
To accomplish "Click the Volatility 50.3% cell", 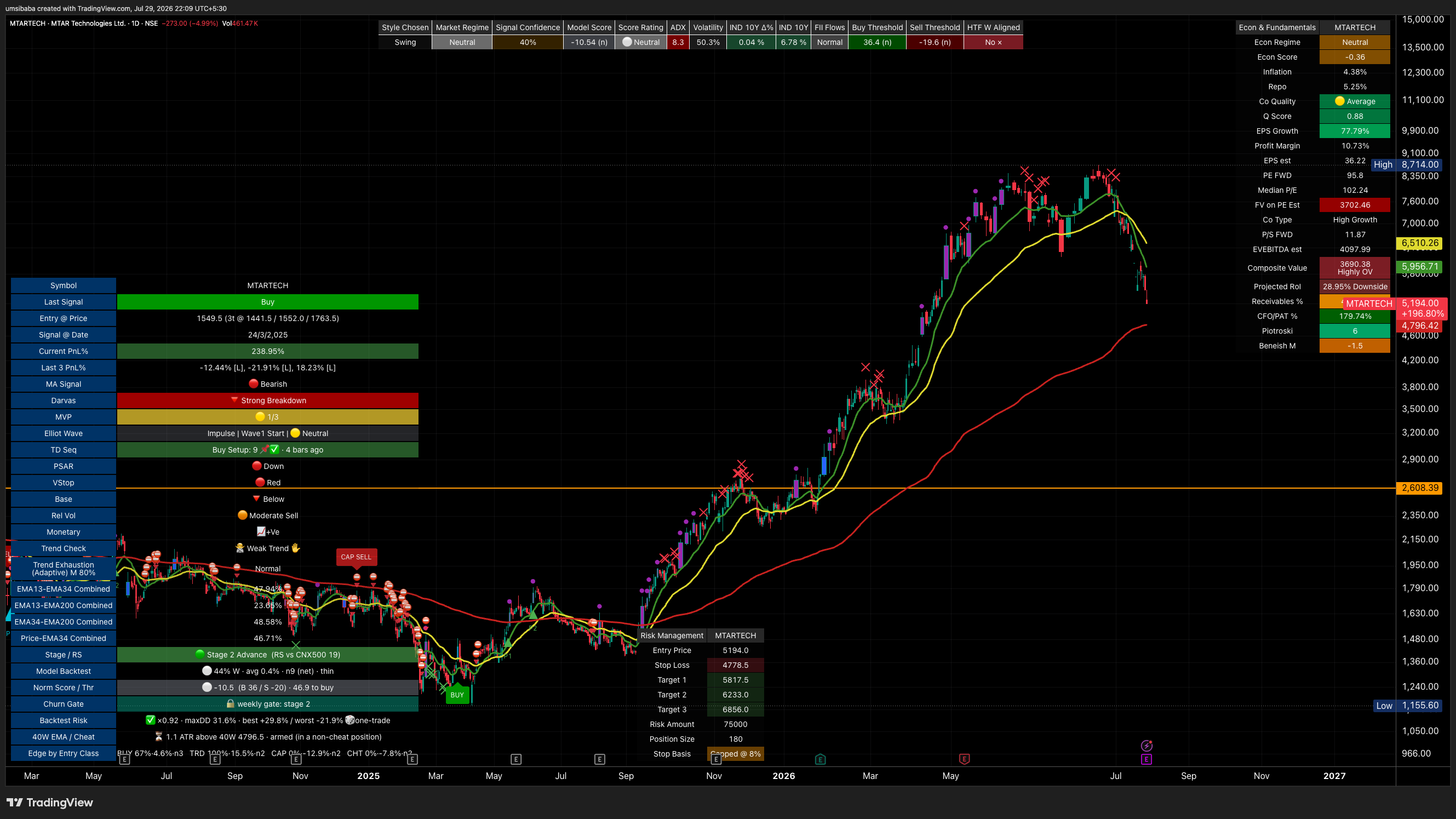I will [708, 42].
